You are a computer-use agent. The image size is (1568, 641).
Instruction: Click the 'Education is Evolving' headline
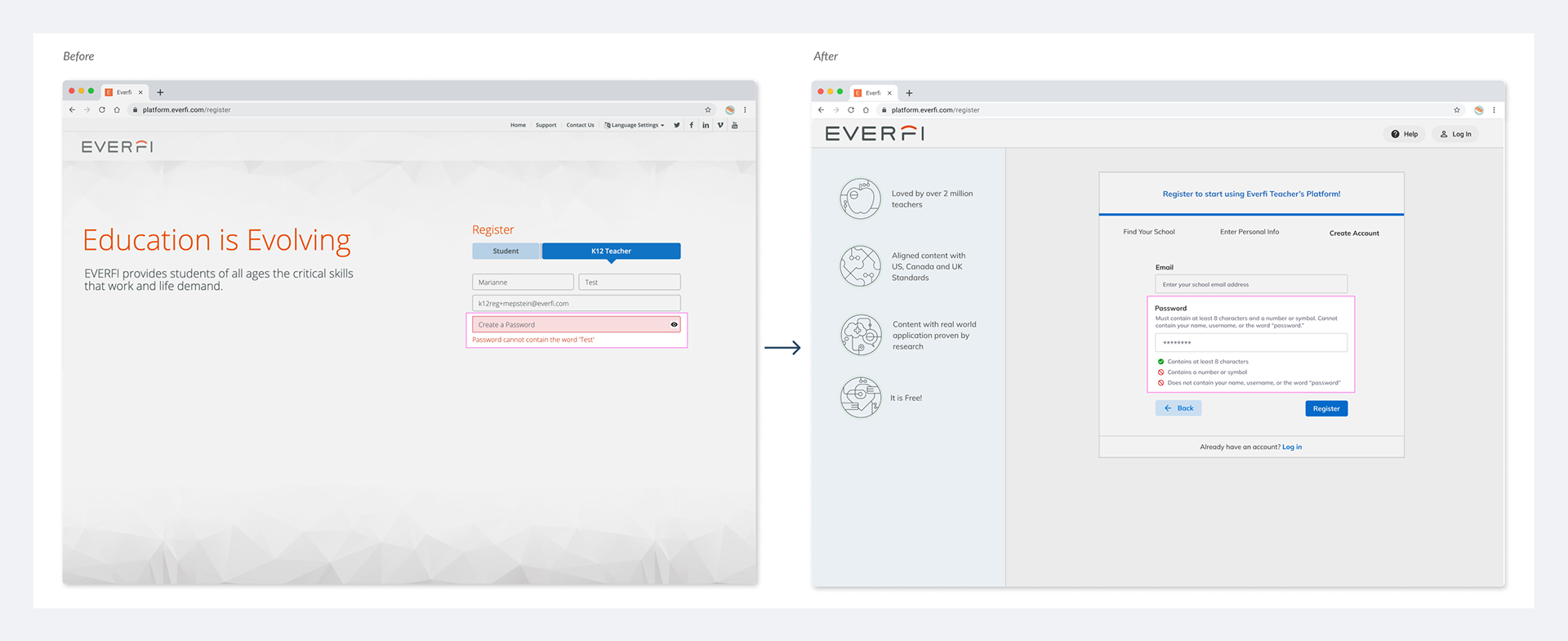[216, 240]
